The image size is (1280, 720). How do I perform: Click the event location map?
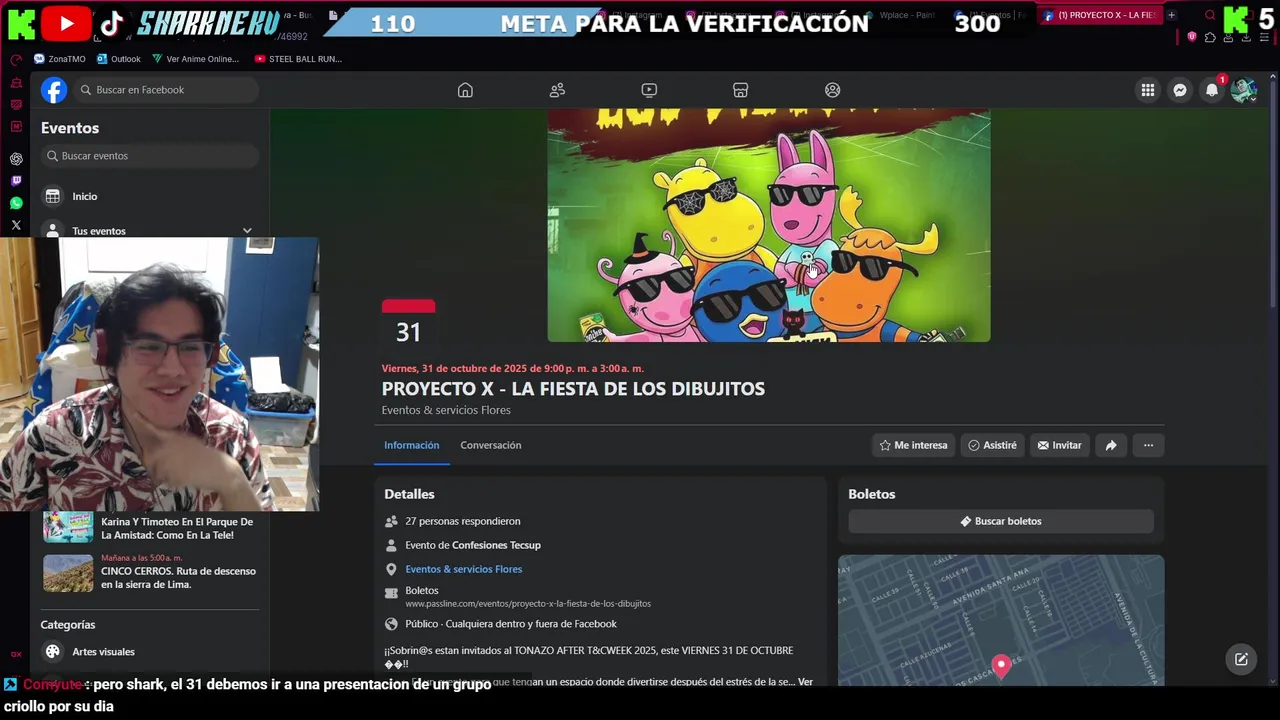click(x=1001, y=620)
